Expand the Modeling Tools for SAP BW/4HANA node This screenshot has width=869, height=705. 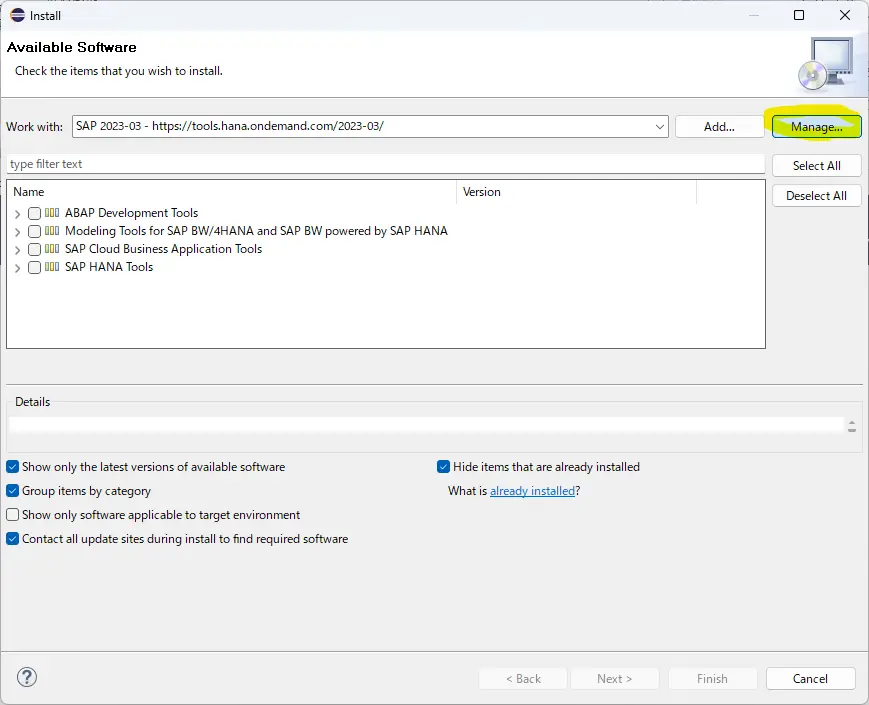point(17,232)
